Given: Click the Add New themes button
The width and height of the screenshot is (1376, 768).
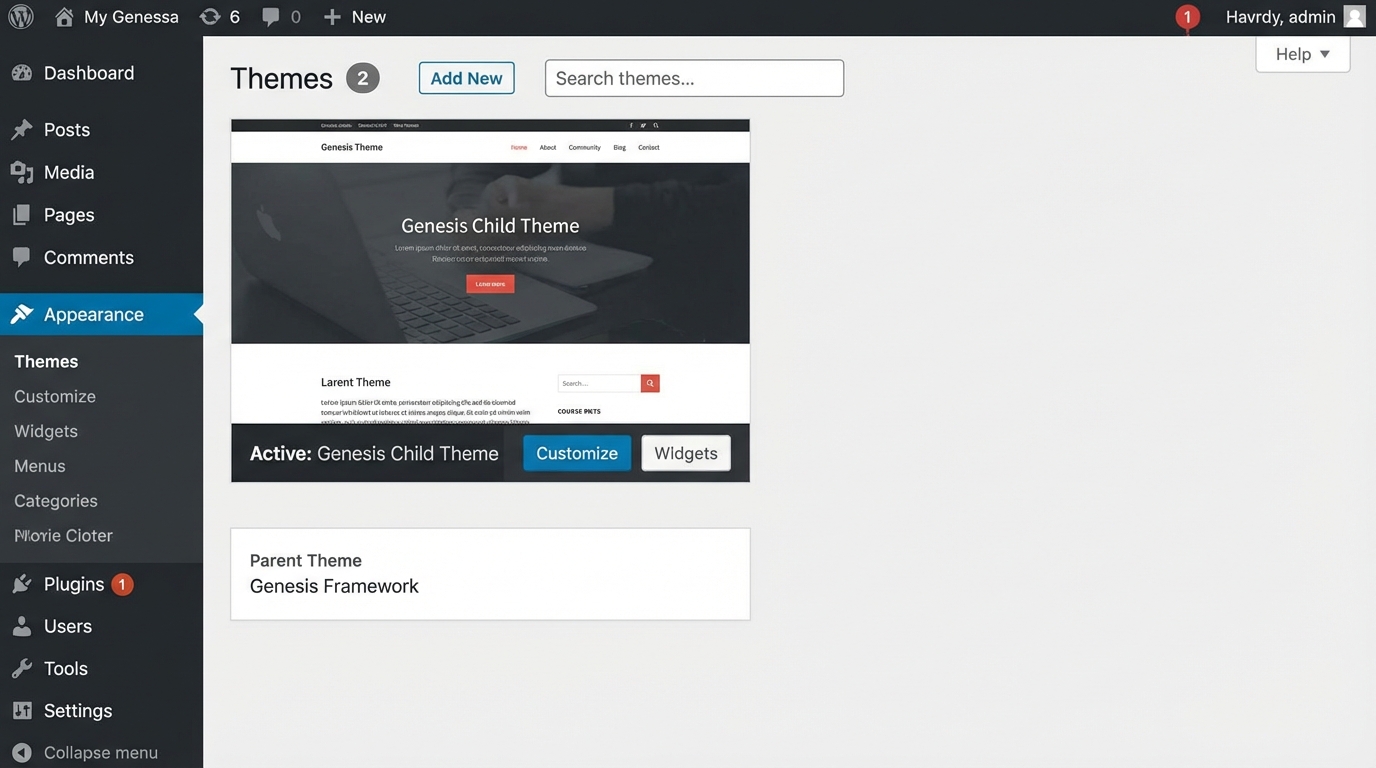Looking at the screenshot, I should (x=466, y=77).
